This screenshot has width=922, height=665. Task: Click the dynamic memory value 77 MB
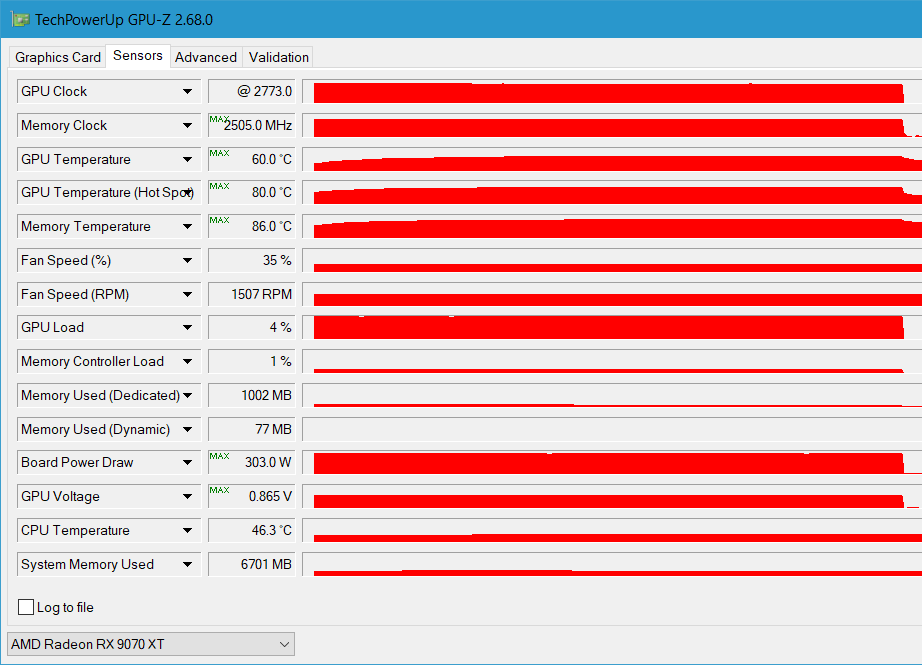tap(252, 430)
